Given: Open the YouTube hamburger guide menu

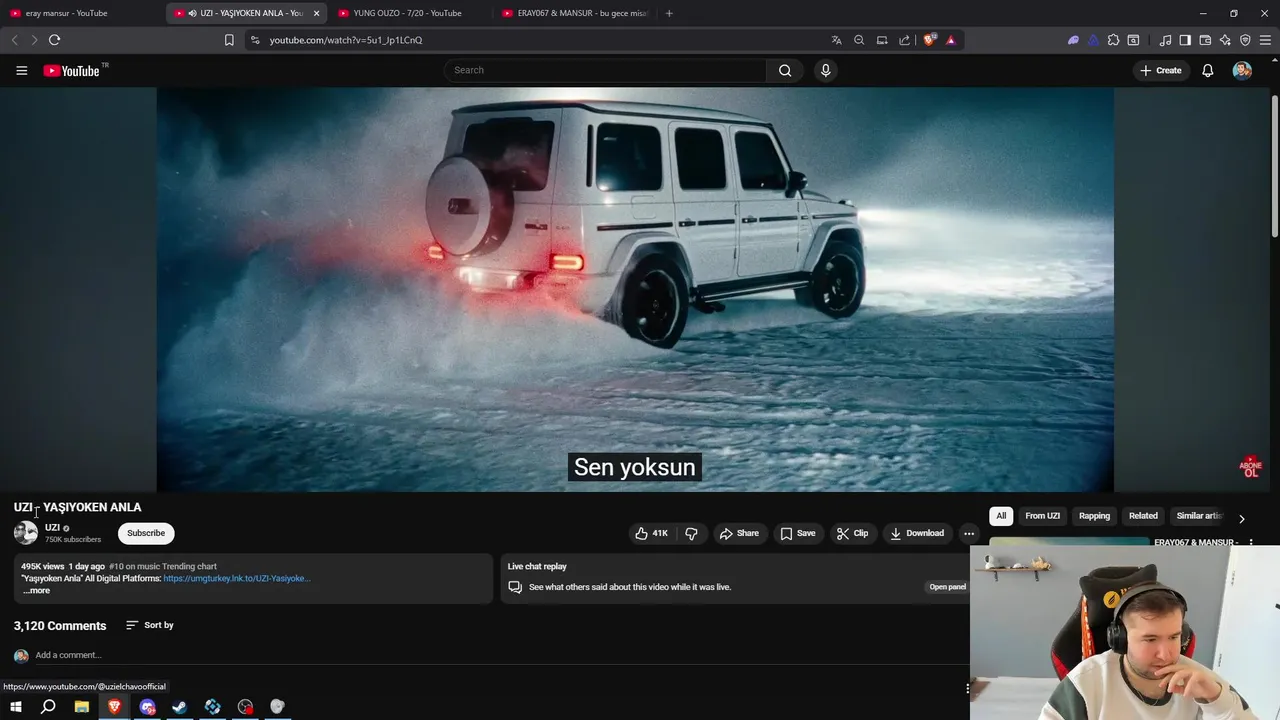Looking at the screenshot, I should (x=21, y=70).
